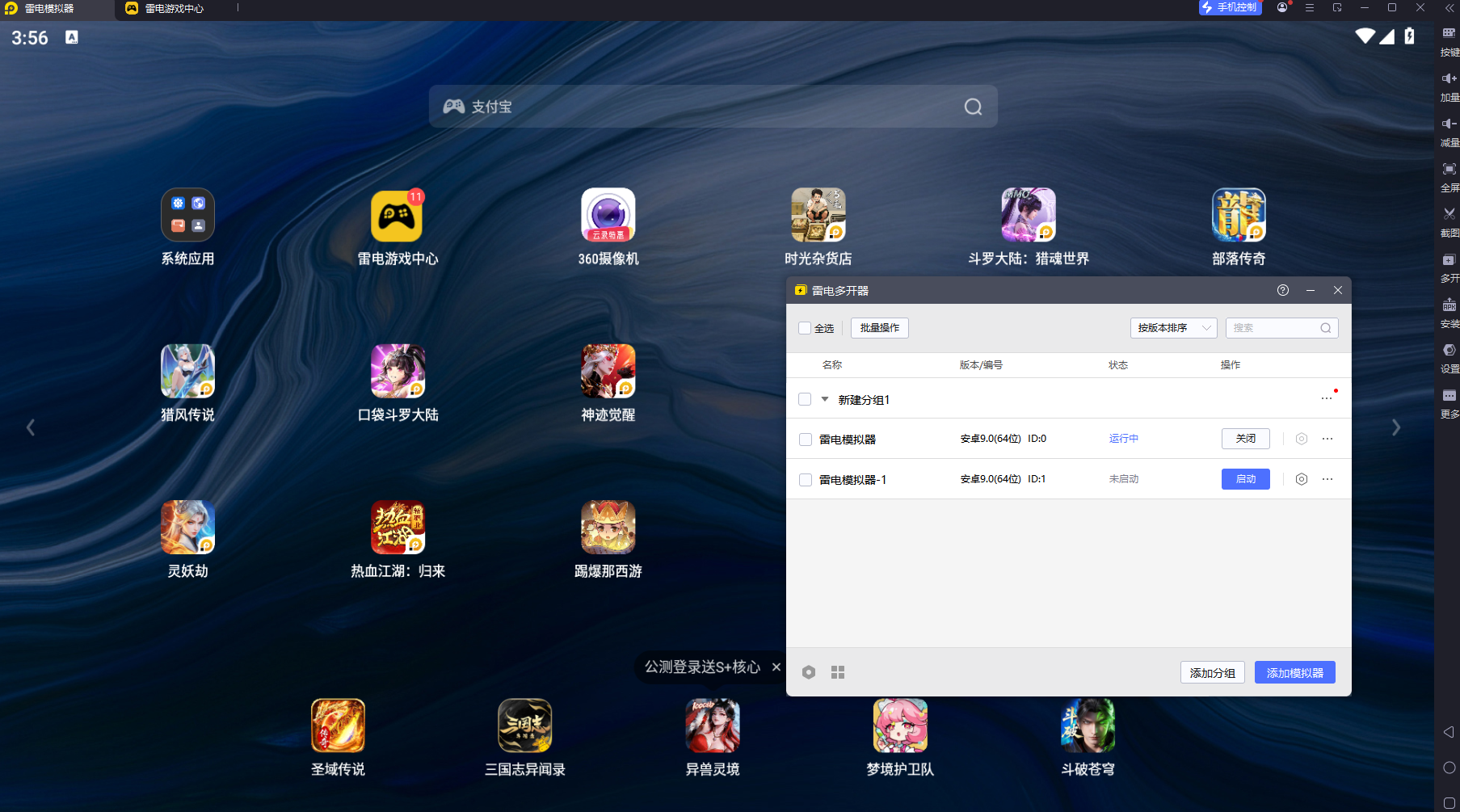
Task: Open settings gear for 雷电模拟器-1
Action: [x=1301, y=479]
